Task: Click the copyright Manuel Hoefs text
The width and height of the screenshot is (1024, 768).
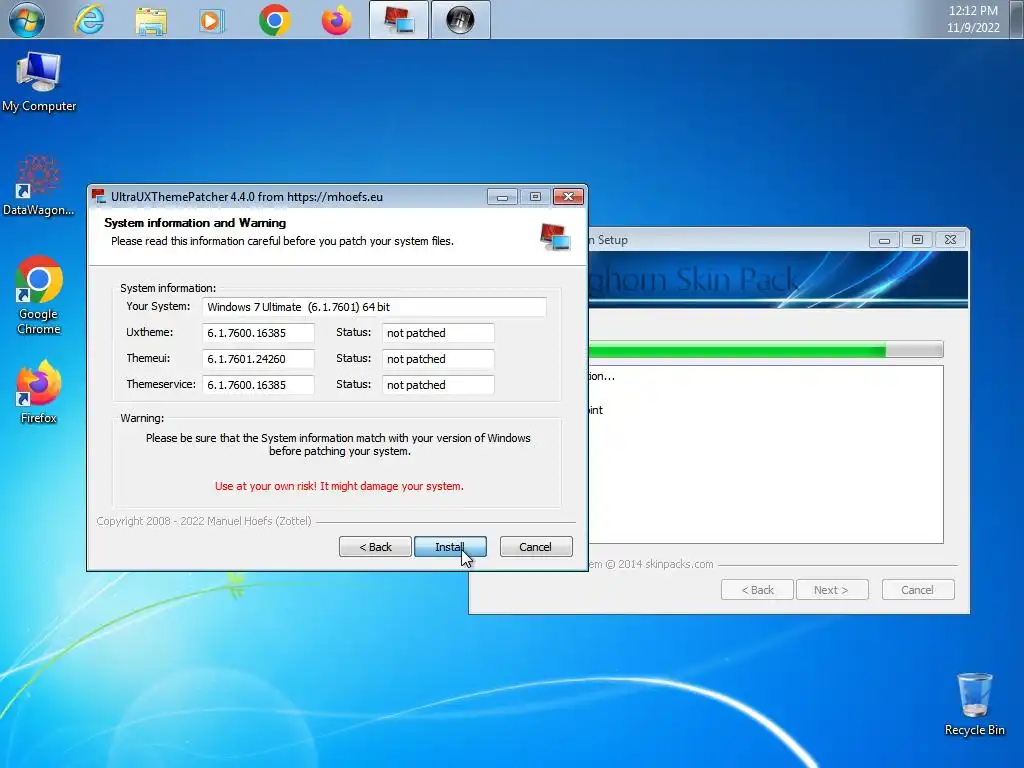Action: coord(204,521)
